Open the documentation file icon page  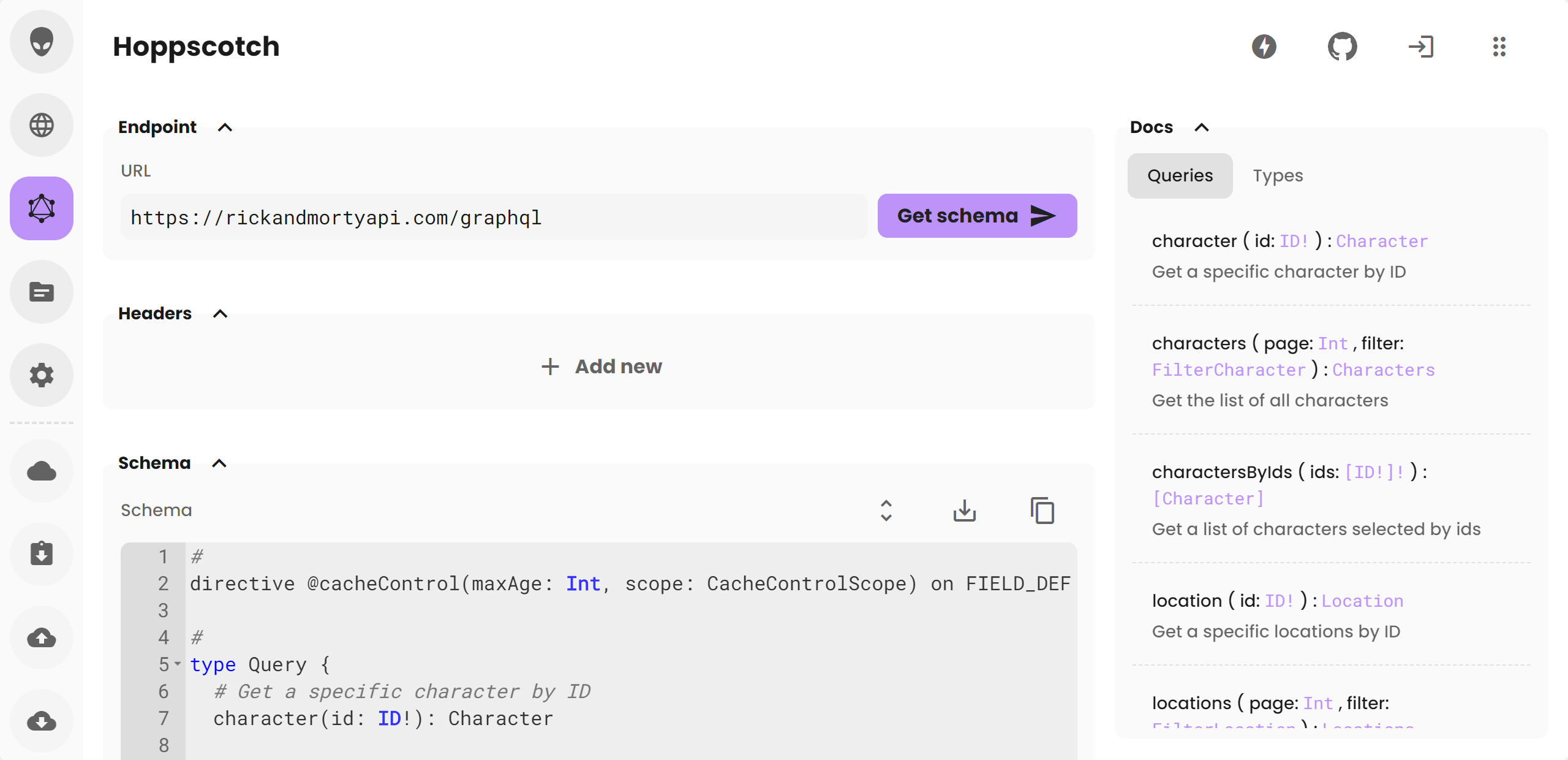pos(42,292)
